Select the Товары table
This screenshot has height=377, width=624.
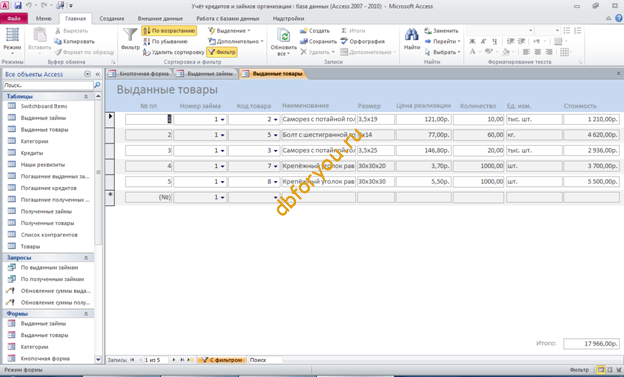[x=30, y=246]
